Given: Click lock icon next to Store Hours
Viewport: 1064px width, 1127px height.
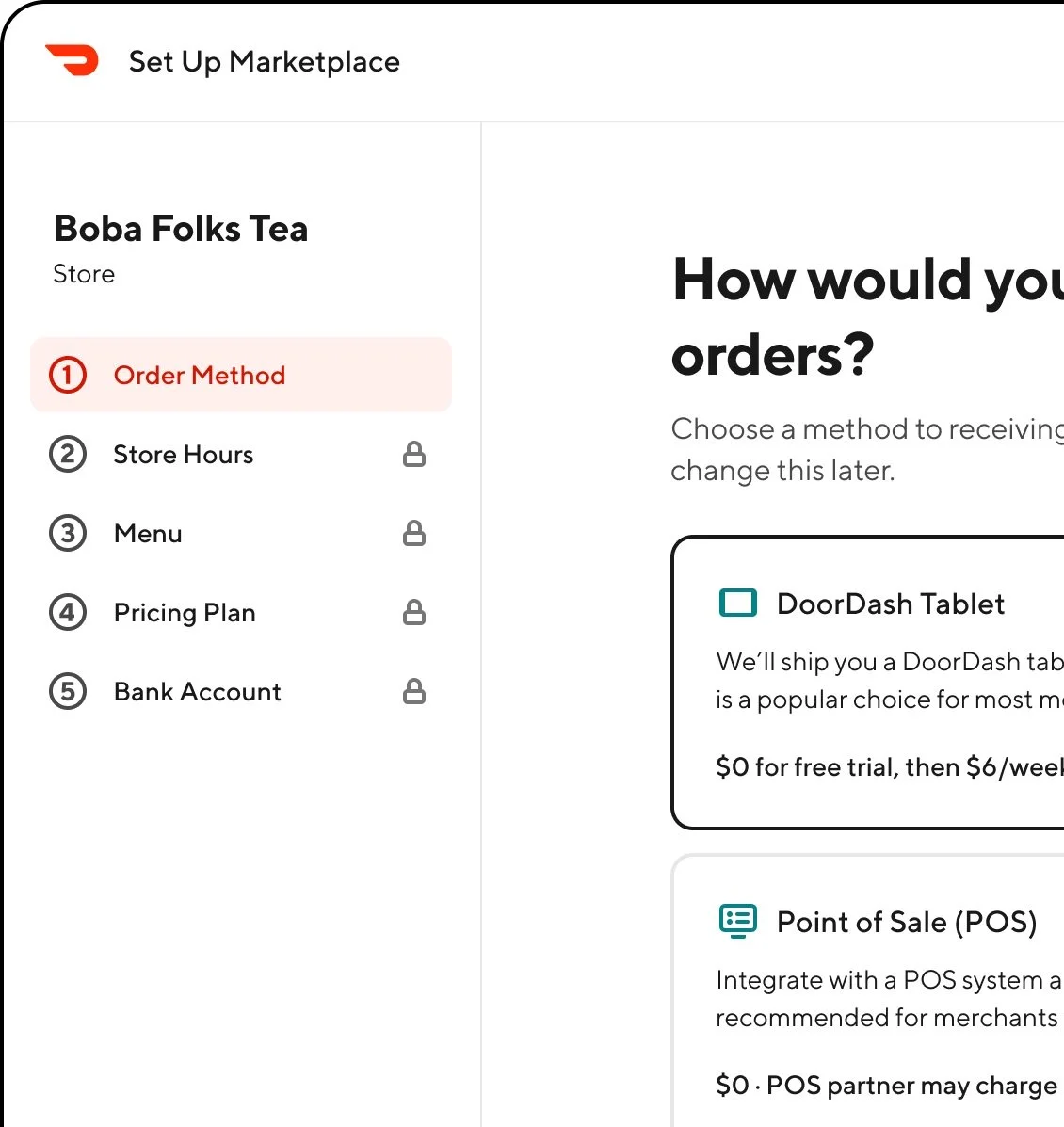Looking at the screenshot, I should point(414,454).
